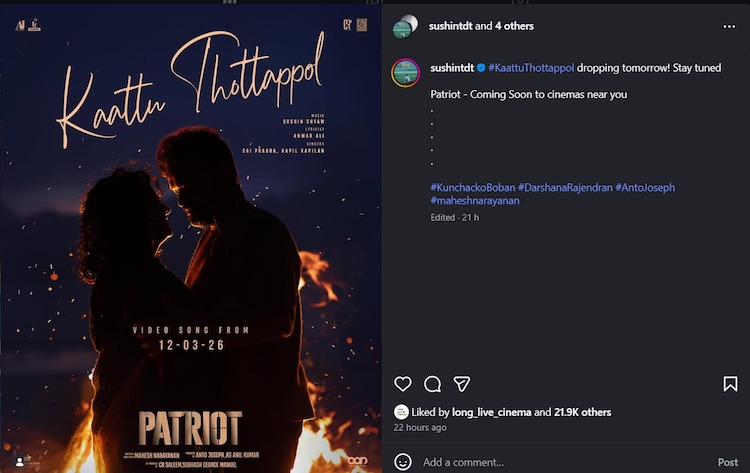Open the #DarshanaRajendran hashtag
Screen dimensions: 750x473
tap(564, 187)
